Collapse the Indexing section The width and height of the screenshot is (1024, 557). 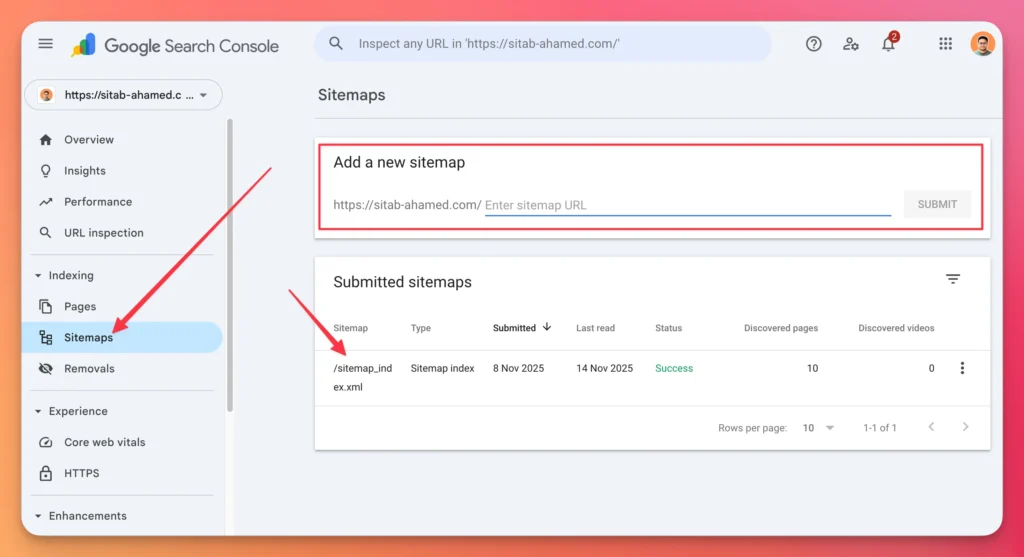[x=38, y=276]
